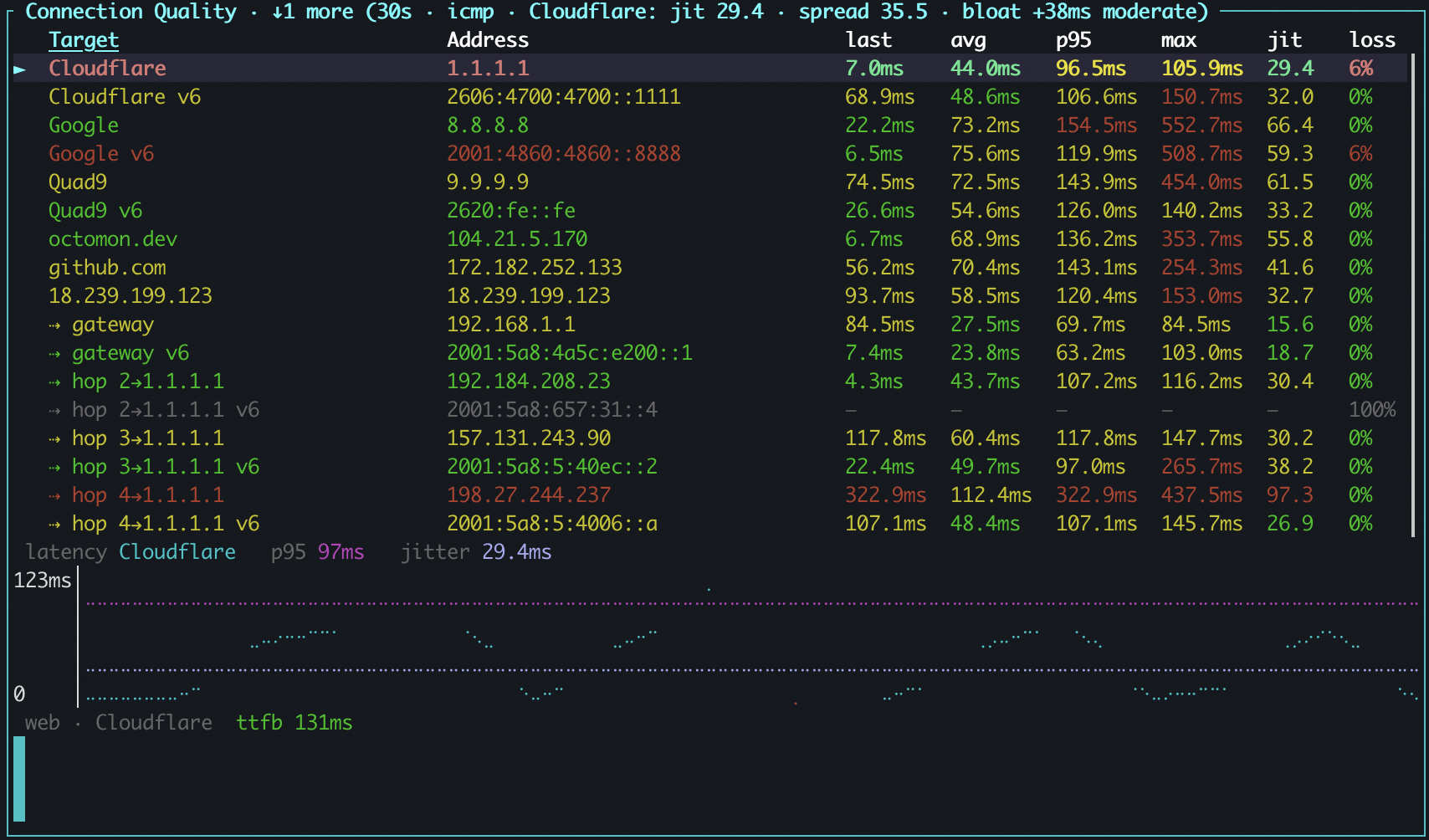Click the arrow icon beside hop 3→1.1.1.1
This screenshot has width=1429, height=840.
(x=54, y=438)
